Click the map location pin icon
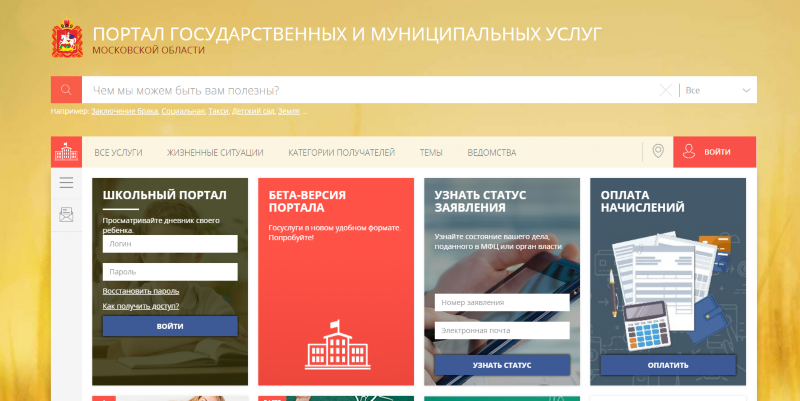Image resolution: width=800 pixels, height=401 pixels. point(657,152)
